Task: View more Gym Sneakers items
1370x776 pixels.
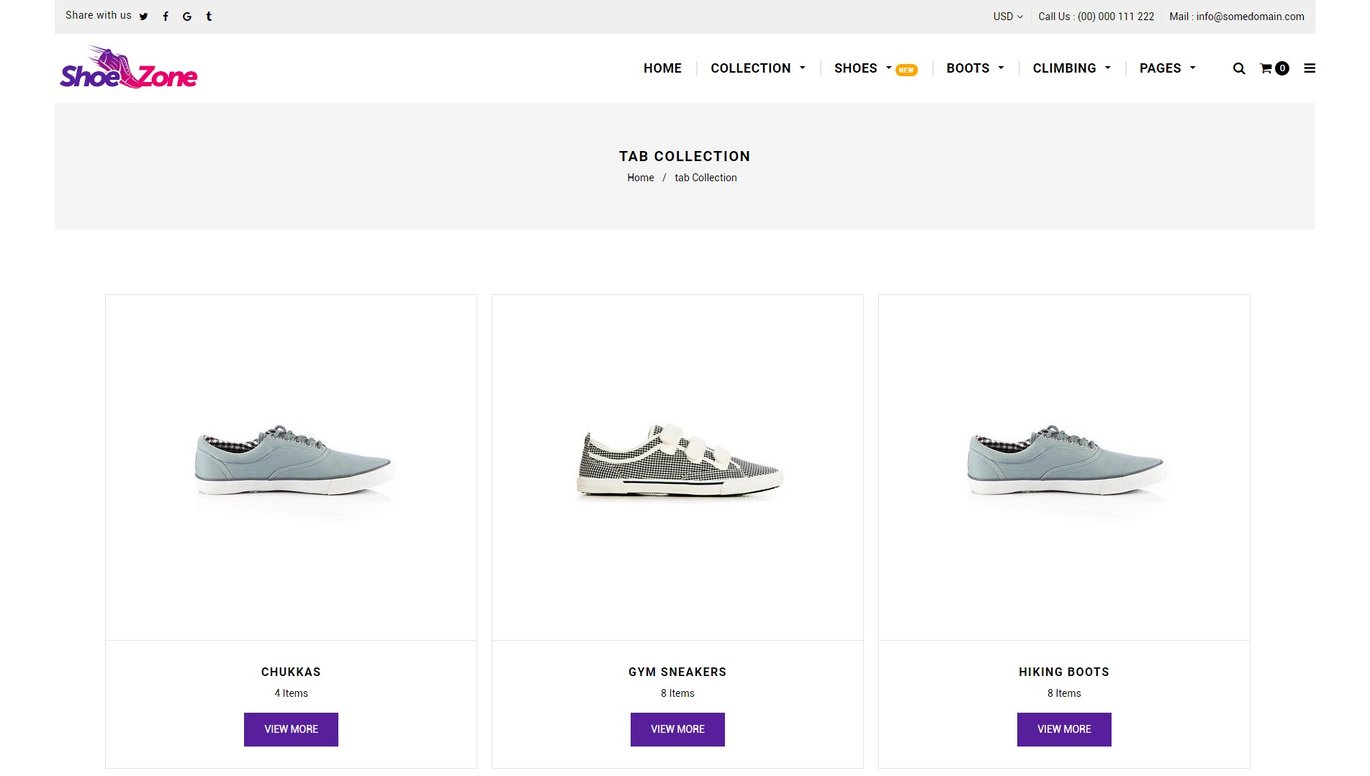Action: tap(678, 729)
